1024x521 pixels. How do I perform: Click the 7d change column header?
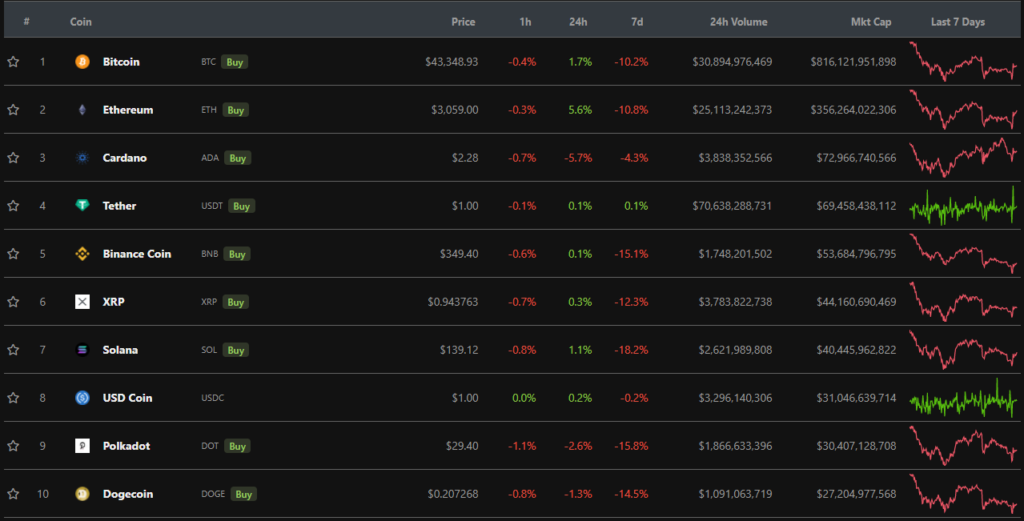(635, 22)
